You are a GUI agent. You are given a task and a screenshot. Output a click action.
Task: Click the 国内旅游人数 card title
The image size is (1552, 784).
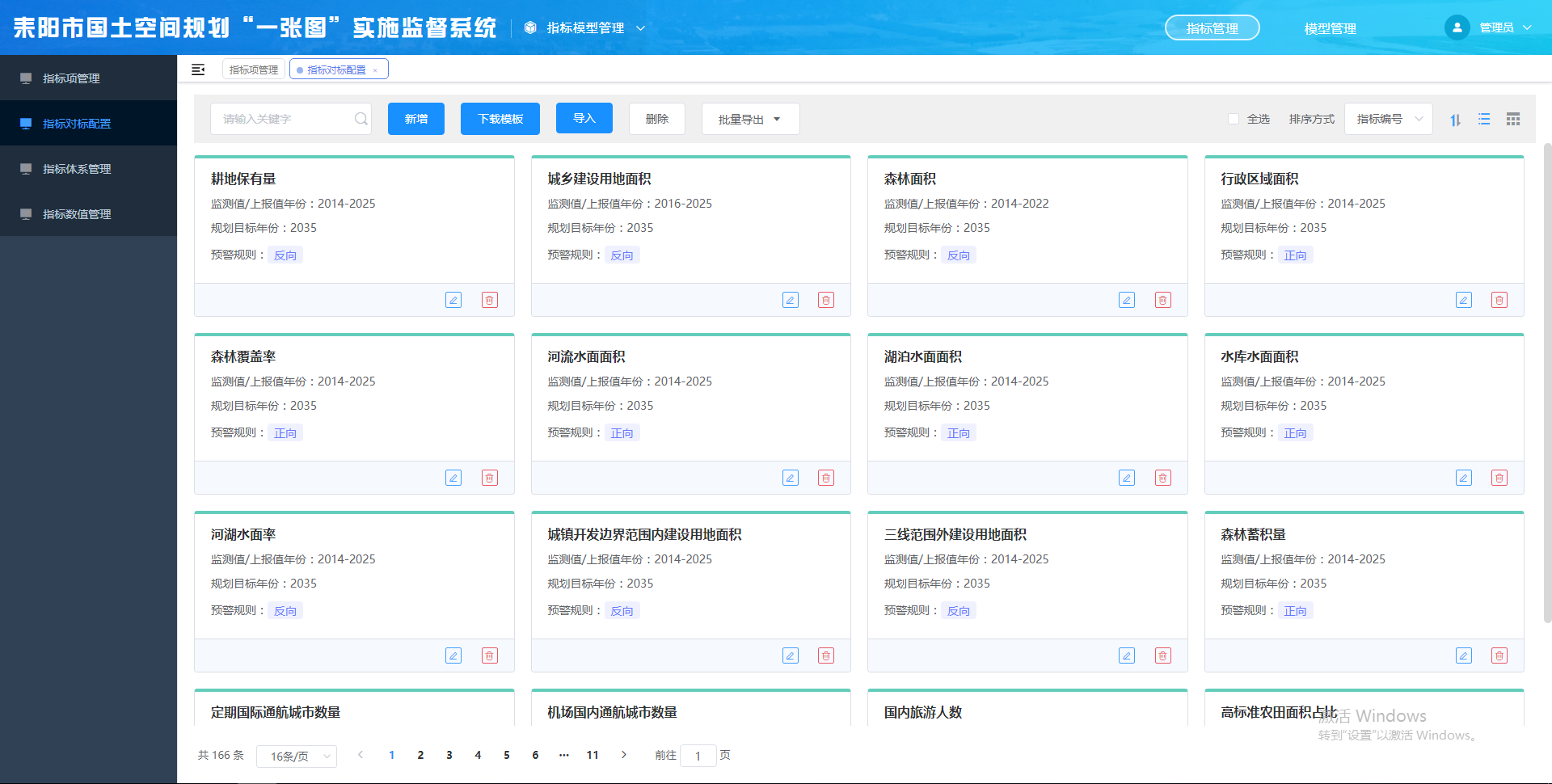[x=923, y=712]
